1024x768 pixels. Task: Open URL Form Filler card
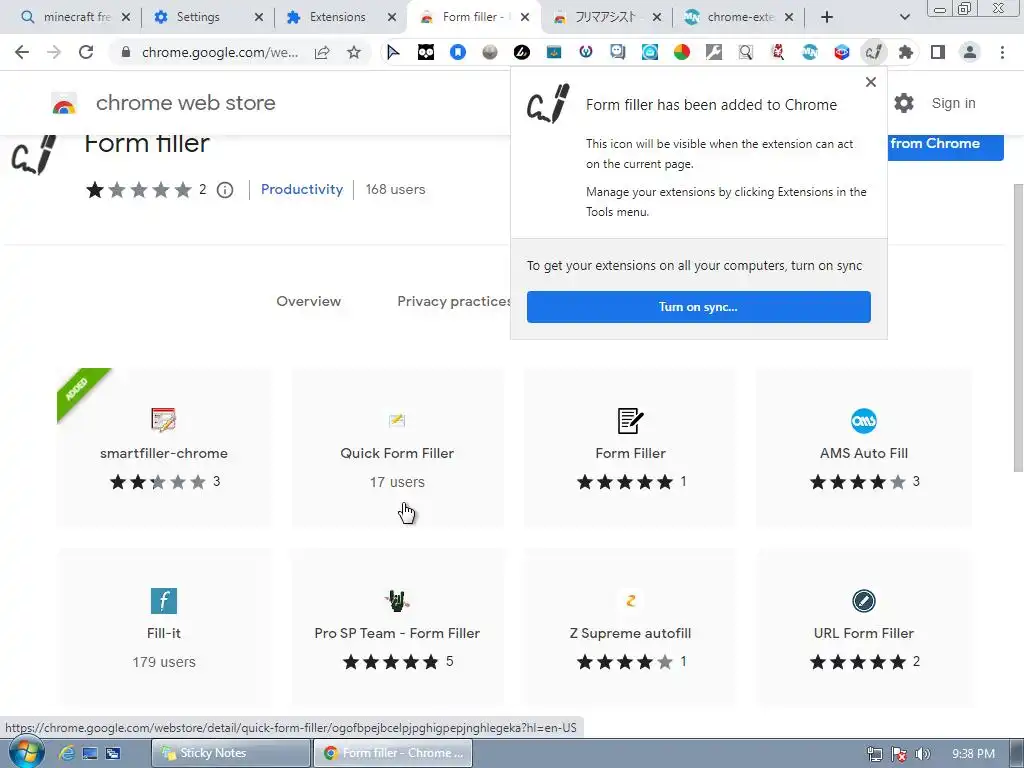[x=863, y=628]
